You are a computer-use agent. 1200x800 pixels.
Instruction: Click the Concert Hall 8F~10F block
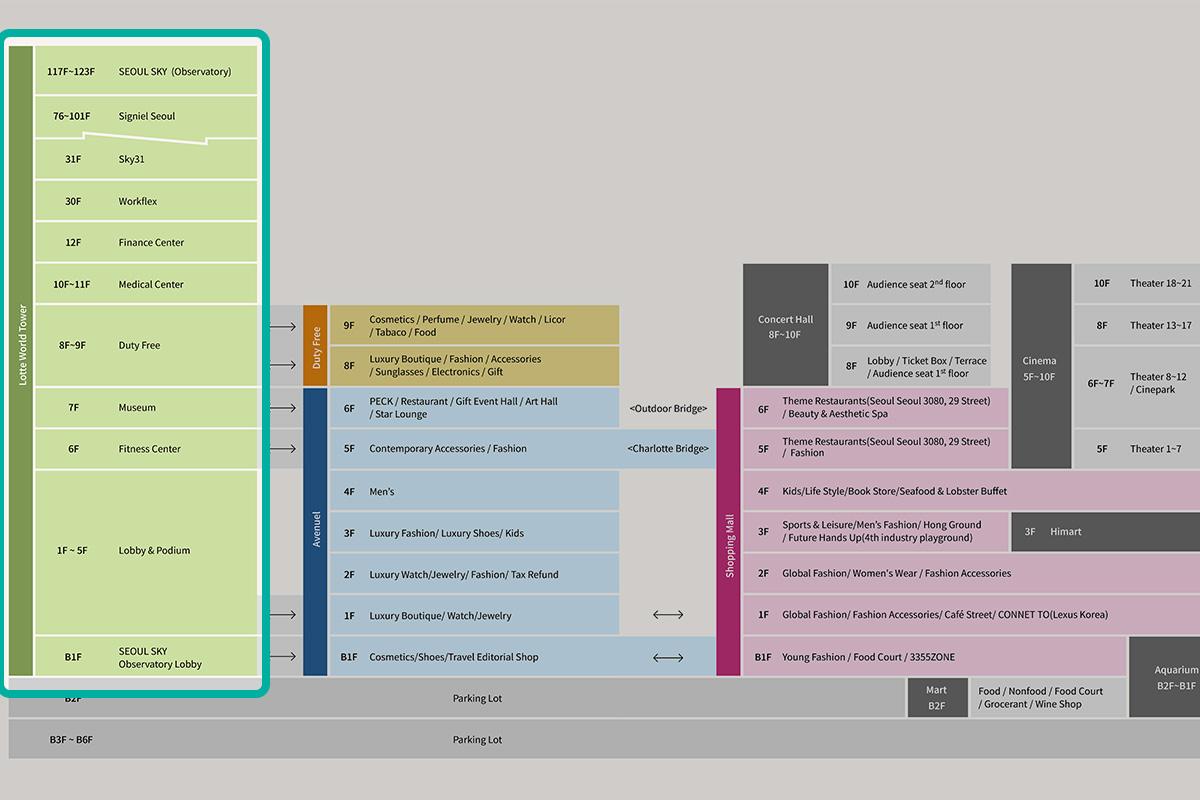pyautogui.click(x=785, y=325)
